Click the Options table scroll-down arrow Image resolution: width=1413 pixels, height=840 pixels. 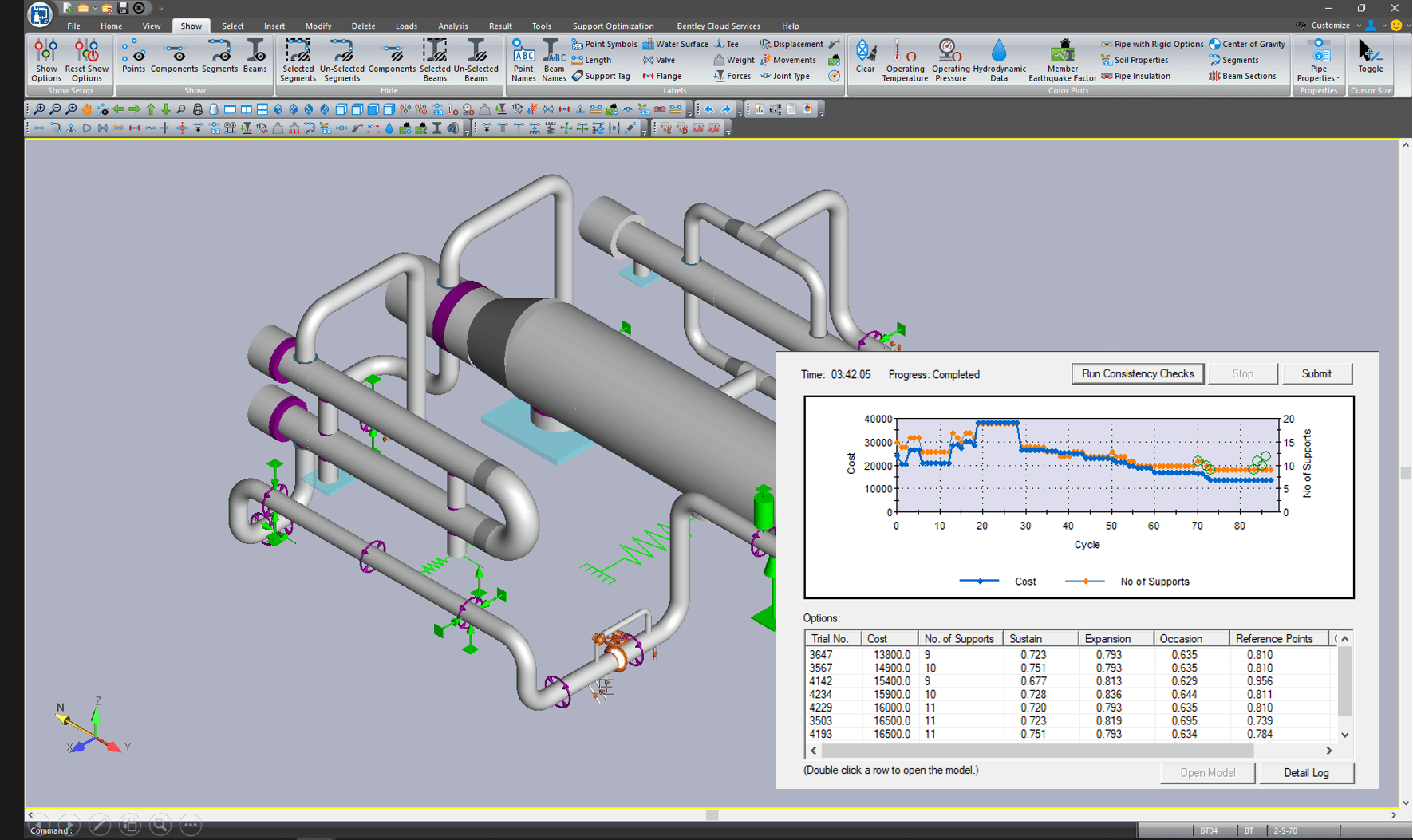pyautogui.click(x=1344, y=735)
